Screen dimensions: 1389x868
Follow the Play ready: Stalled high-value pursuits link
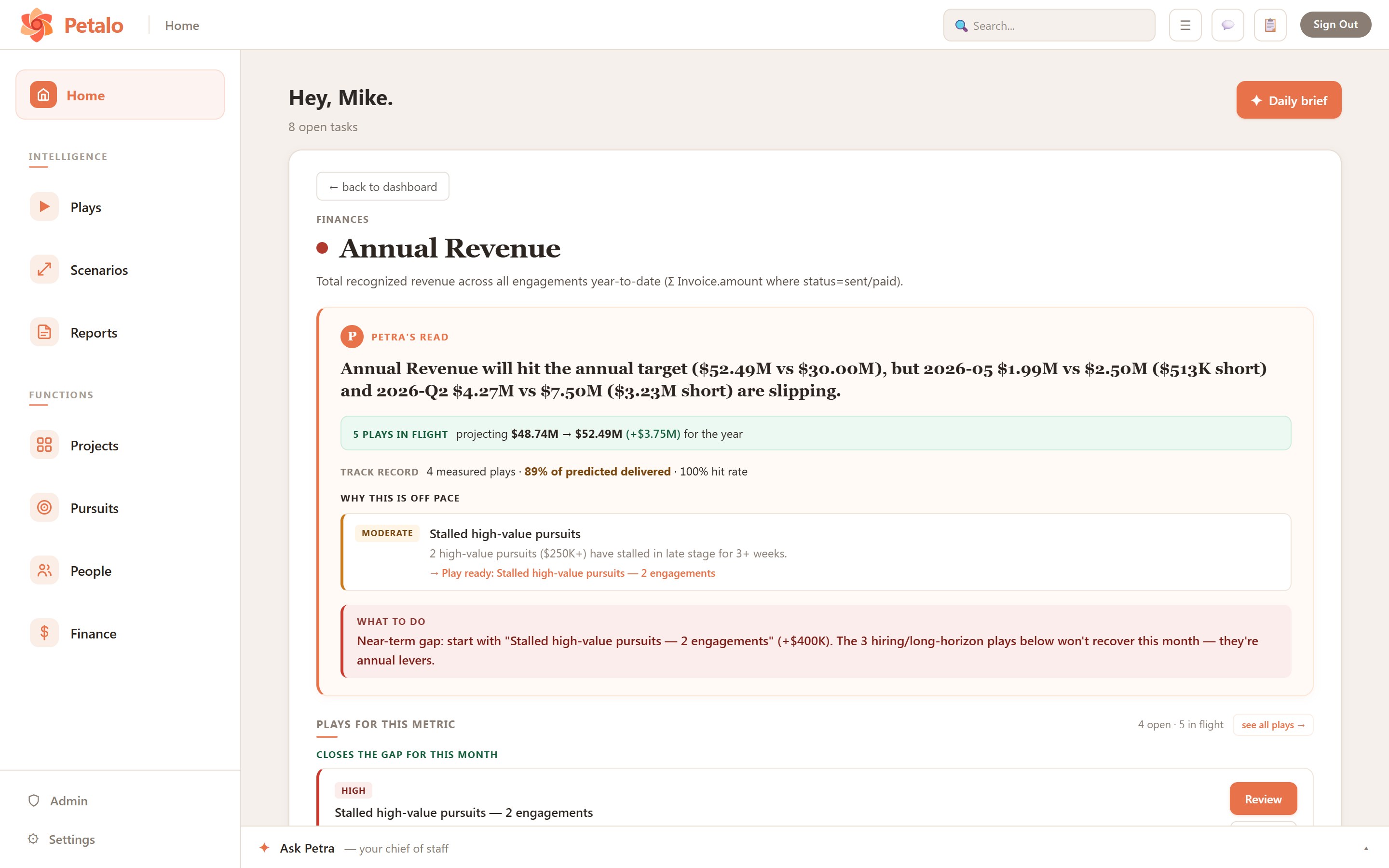572,572
